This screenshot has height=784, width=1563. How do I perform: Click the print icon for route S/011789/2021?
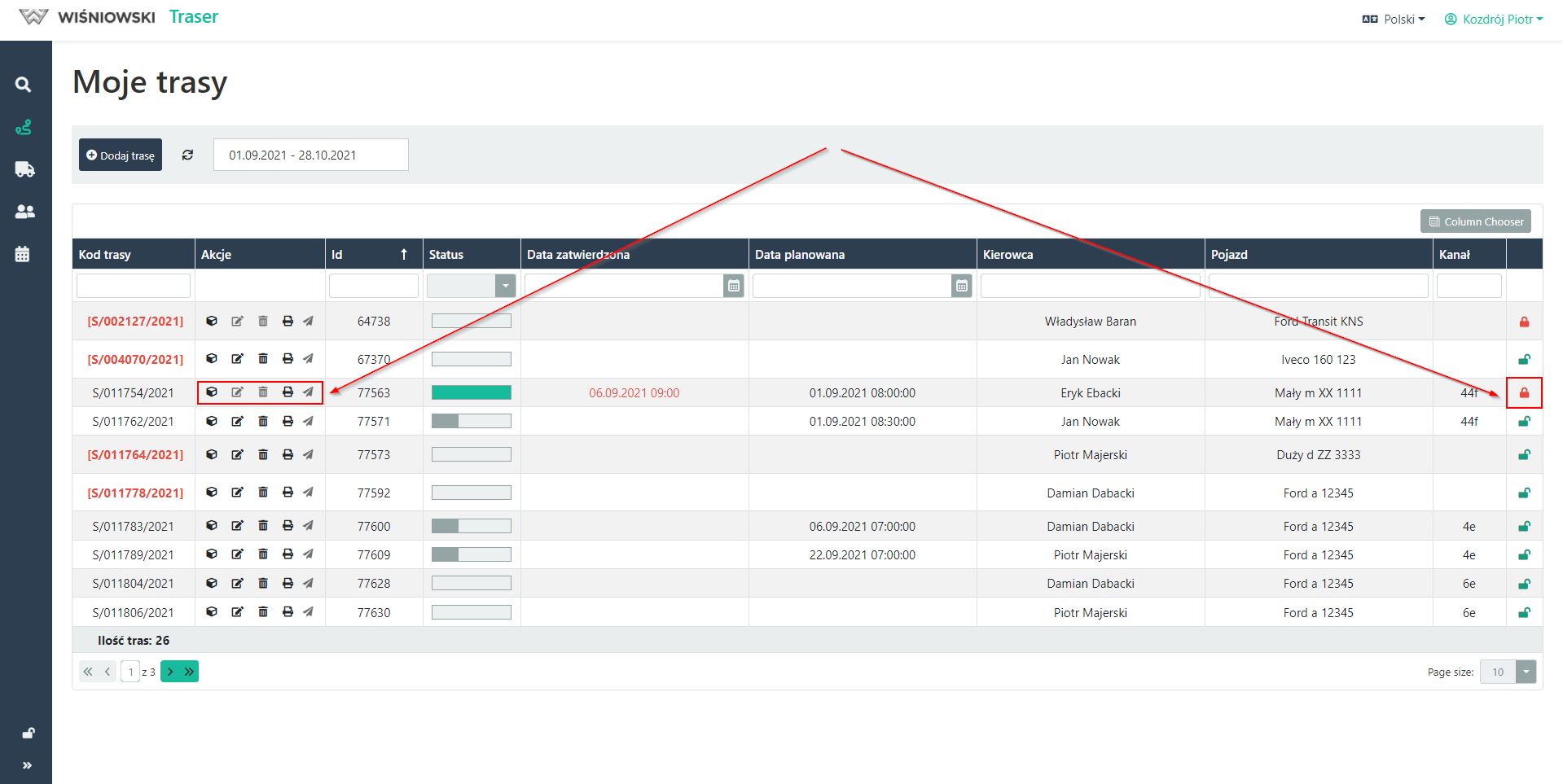pos(288,554)
